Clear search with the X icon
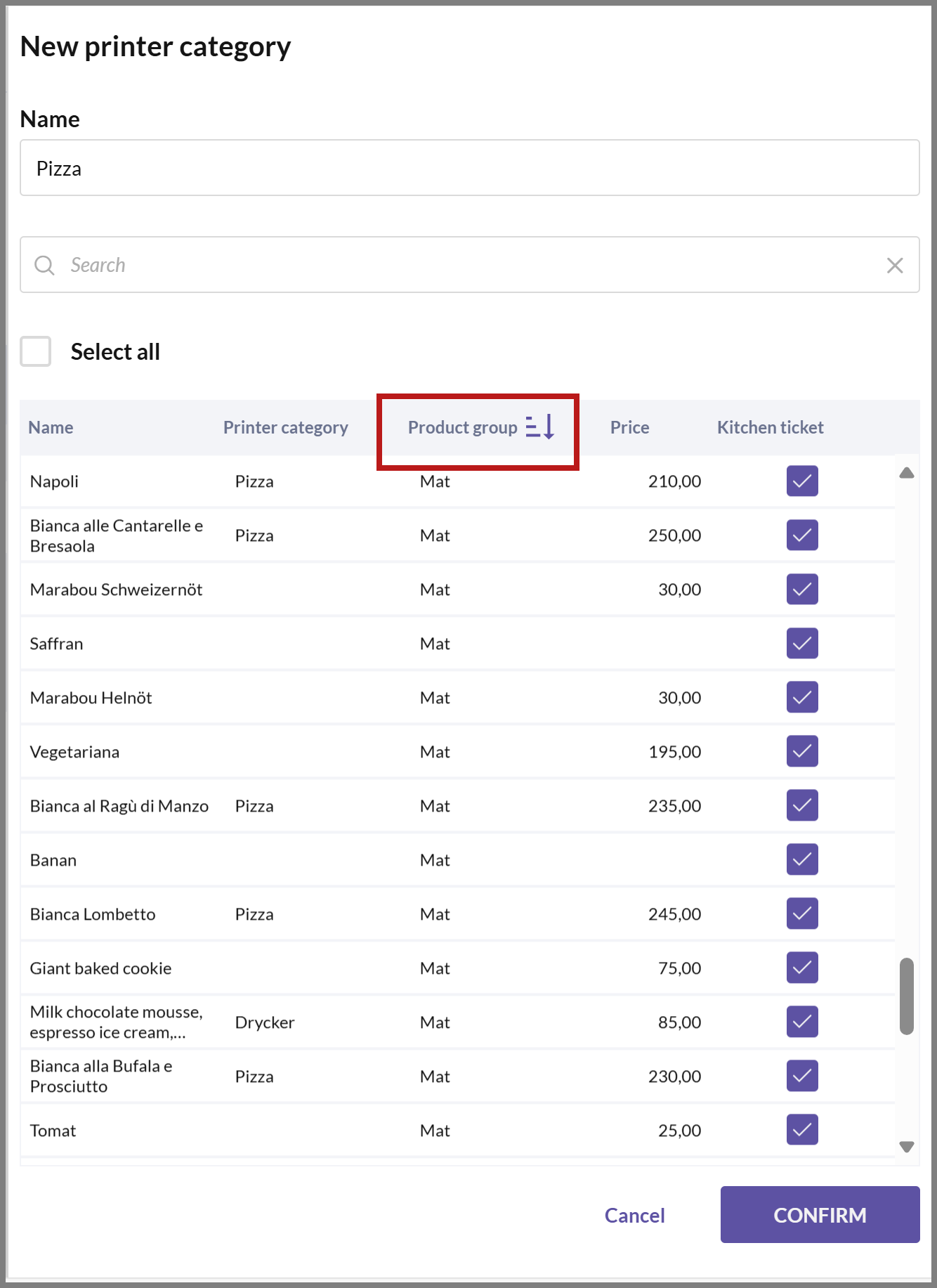Screen dimensions: 937x1288 point(894,265)
